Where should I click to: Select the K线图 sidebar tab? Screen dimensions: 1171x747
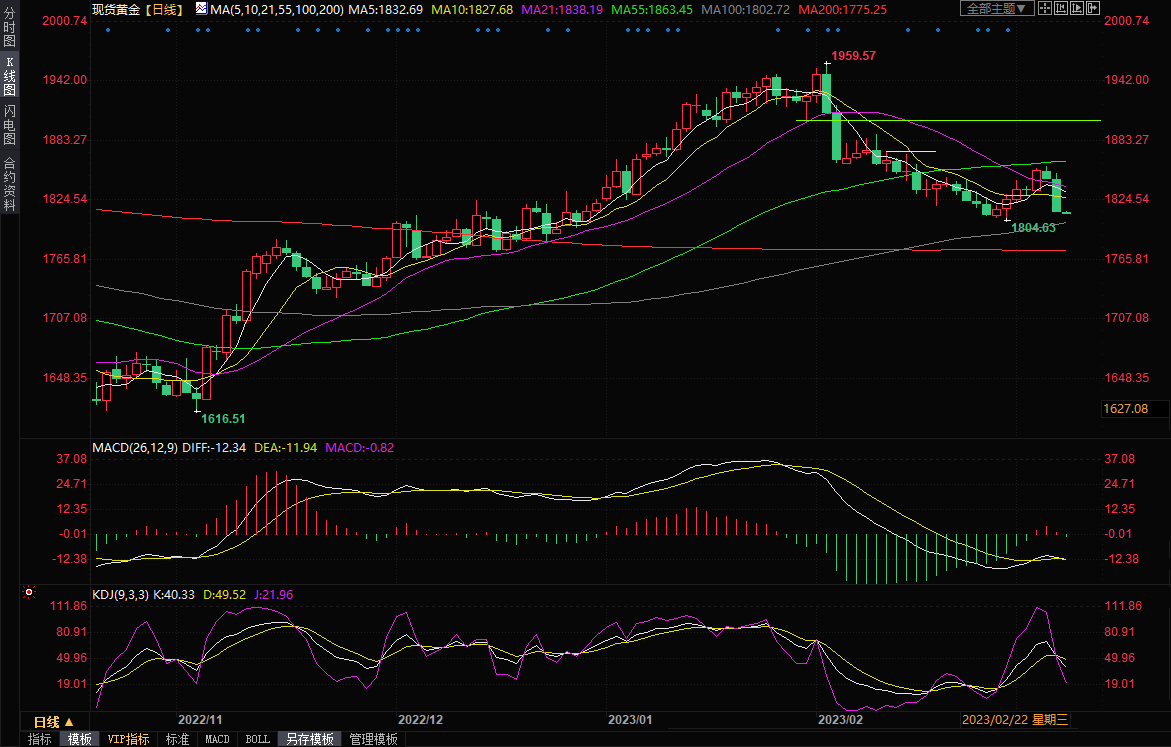(x=9, y=82)
